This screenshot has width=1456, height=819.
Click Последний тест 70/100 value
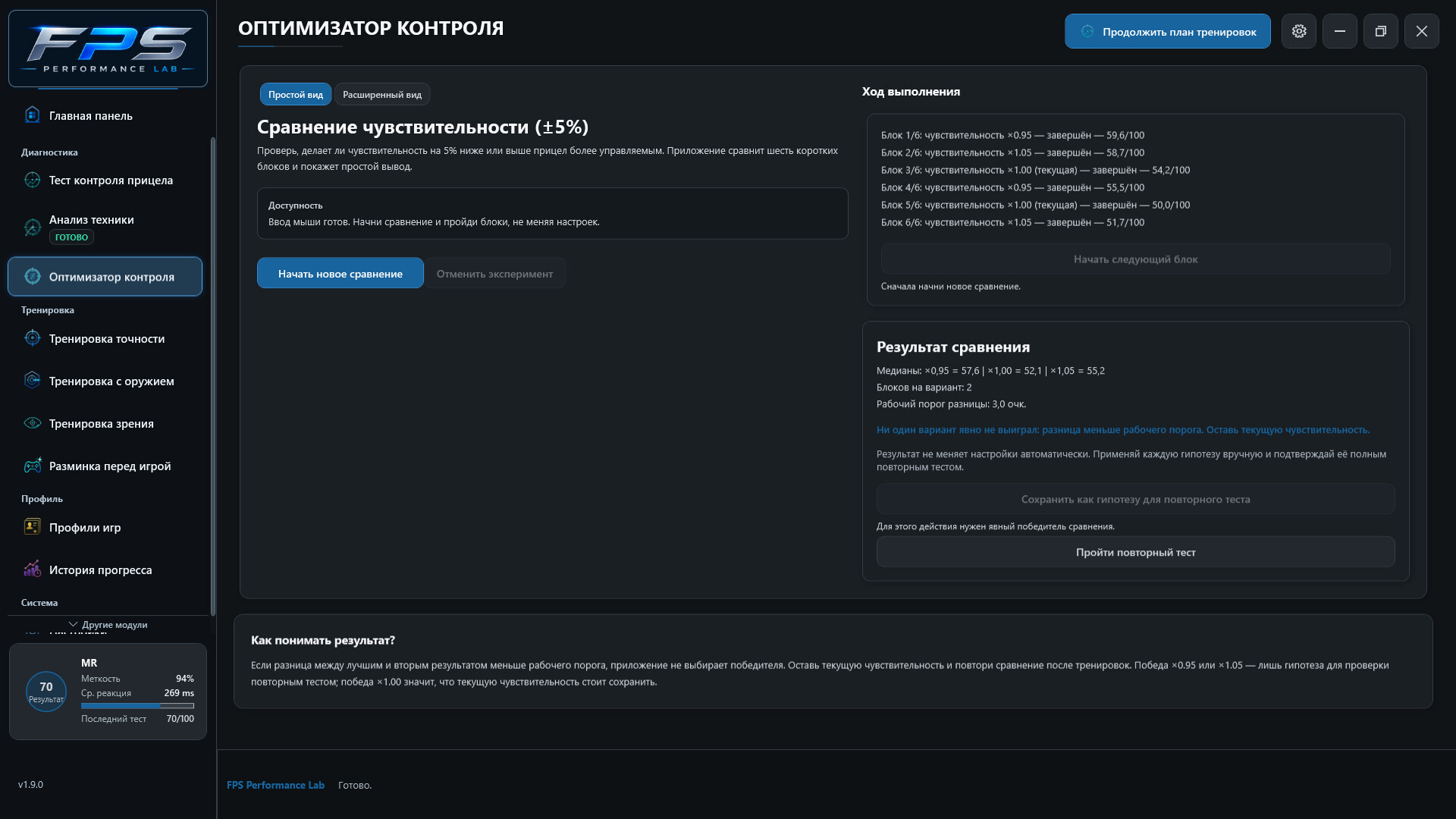click(x=180, y=719)
